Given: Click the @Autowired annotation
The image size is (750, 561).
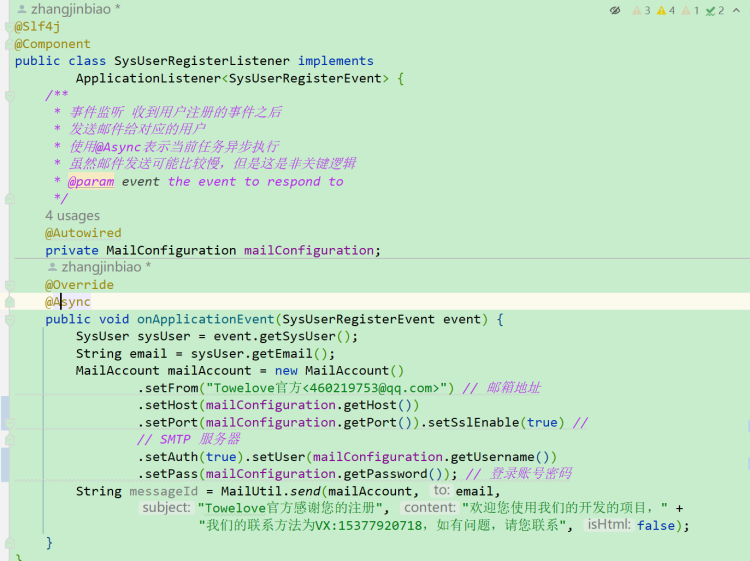Looking at the screenshot, I should pos(83,233).
